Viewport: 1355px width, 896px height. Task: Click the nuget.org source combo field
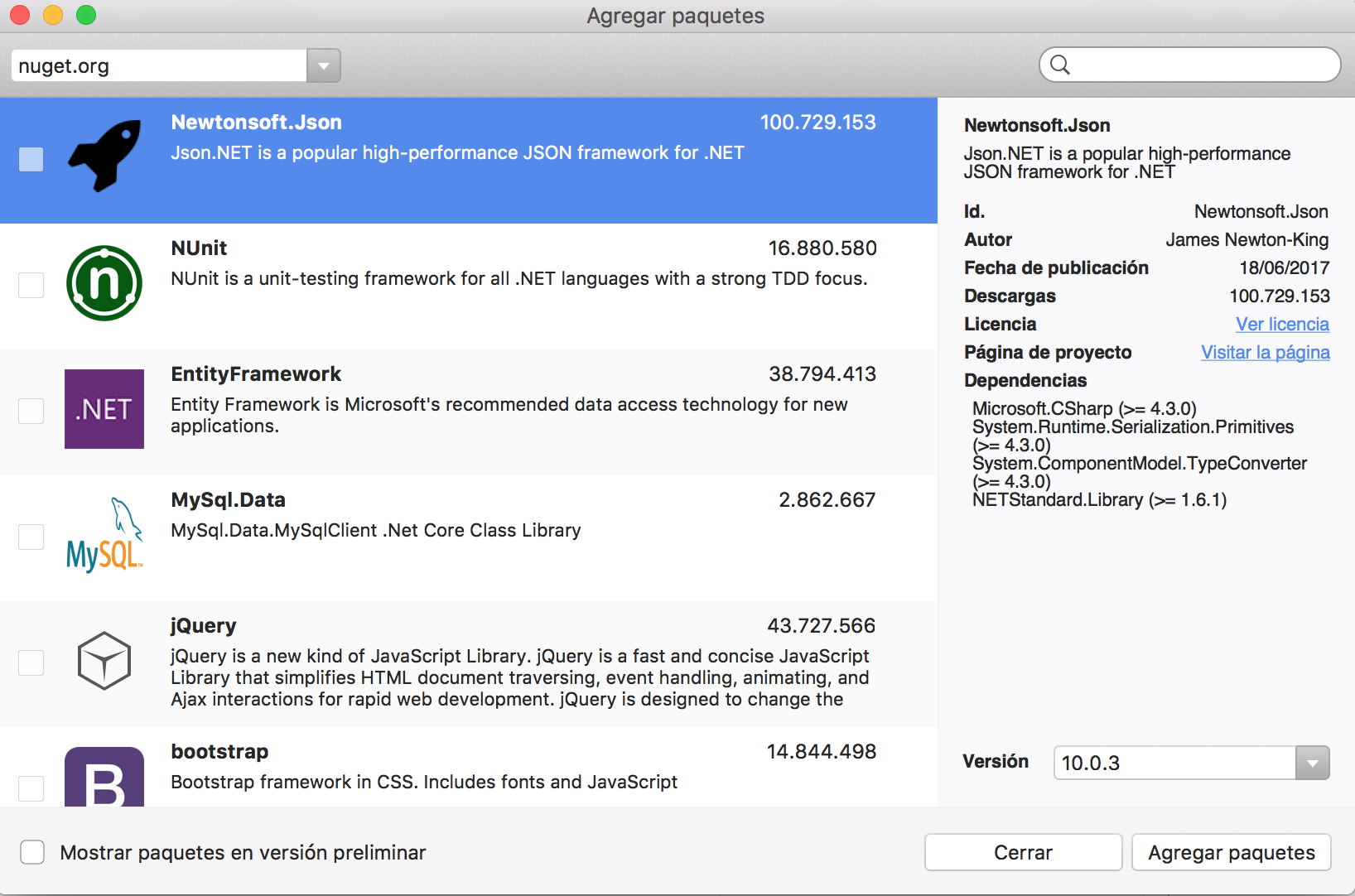point(159,65)
